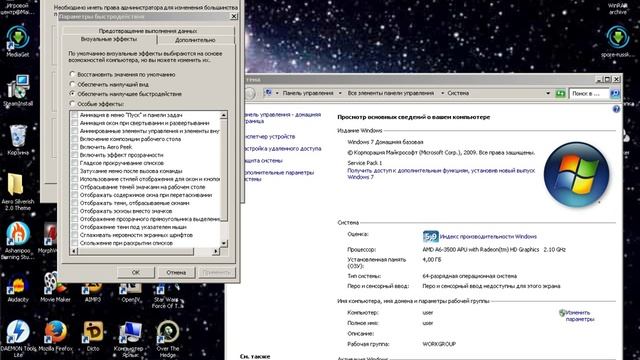
Task: Click the OK button in performance dialog
Action: (x=136, y=272)
